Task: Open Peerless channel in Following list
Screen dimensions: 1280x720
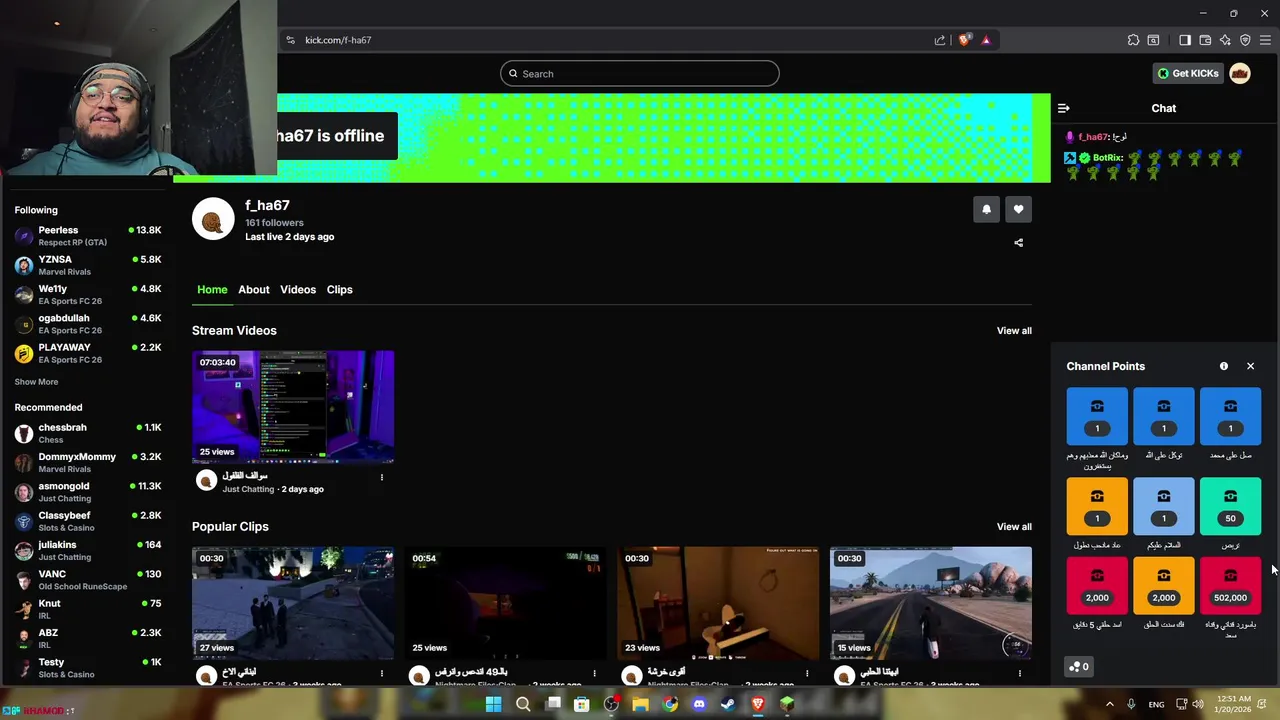Action: click(x=88, y=236)
